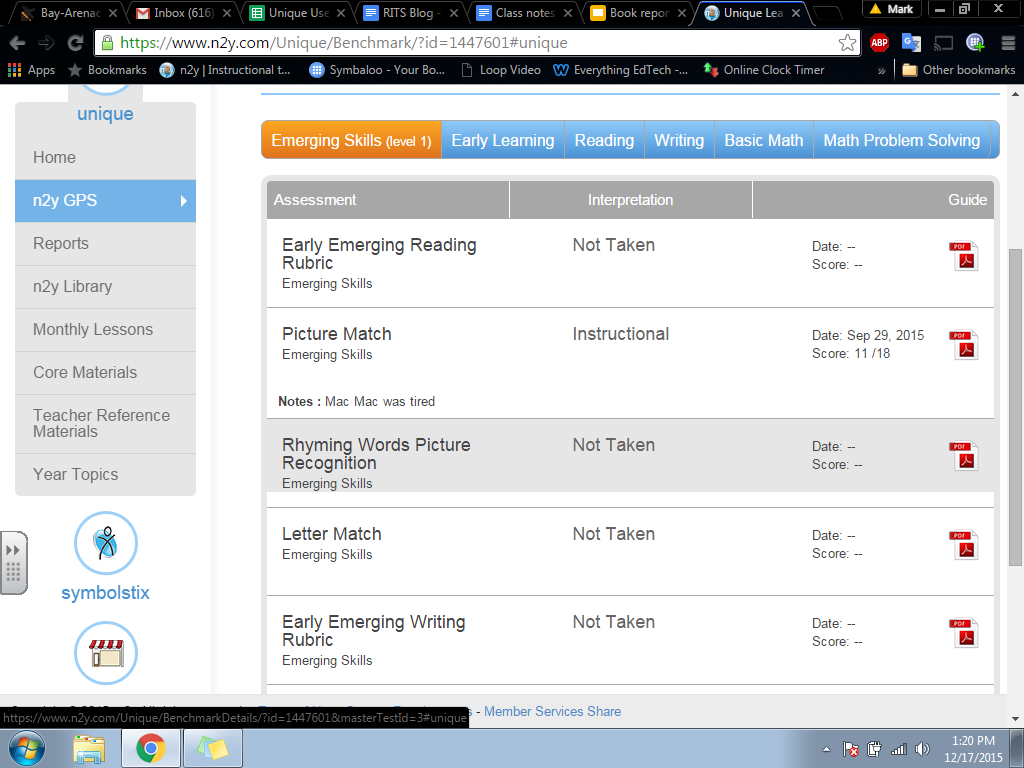The height and width of the screenshot is (768, 1024).
Task: Click the Action Center flag tray icon
Action: (850, 749)
